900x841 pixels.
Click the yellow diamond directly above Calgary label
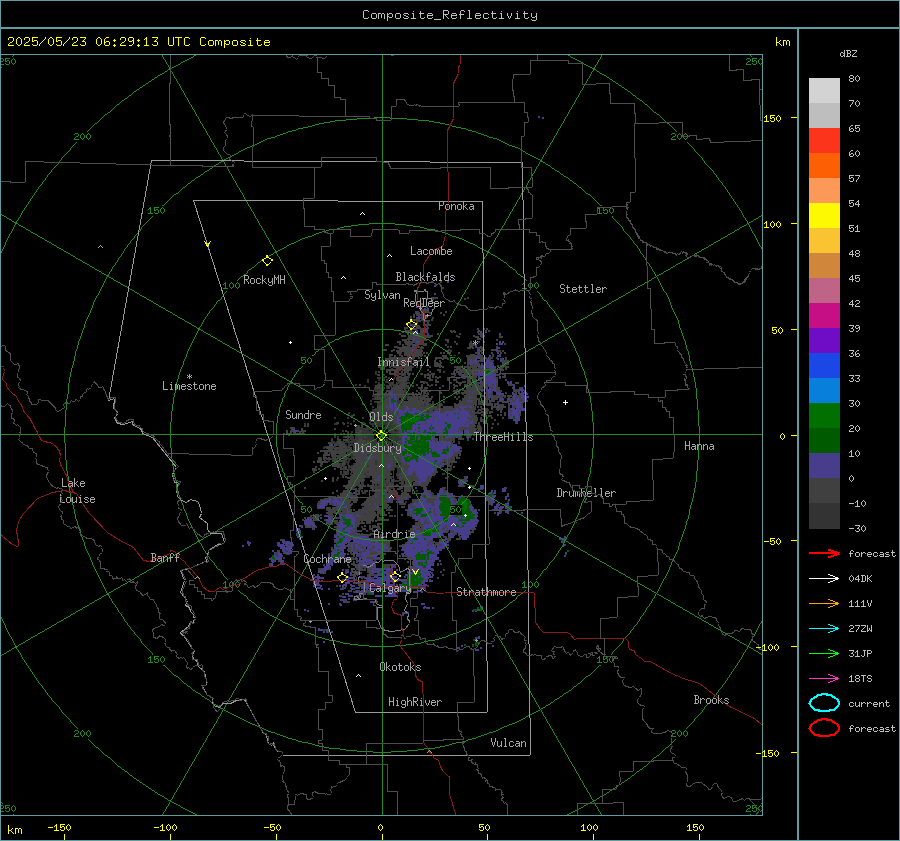395,576
